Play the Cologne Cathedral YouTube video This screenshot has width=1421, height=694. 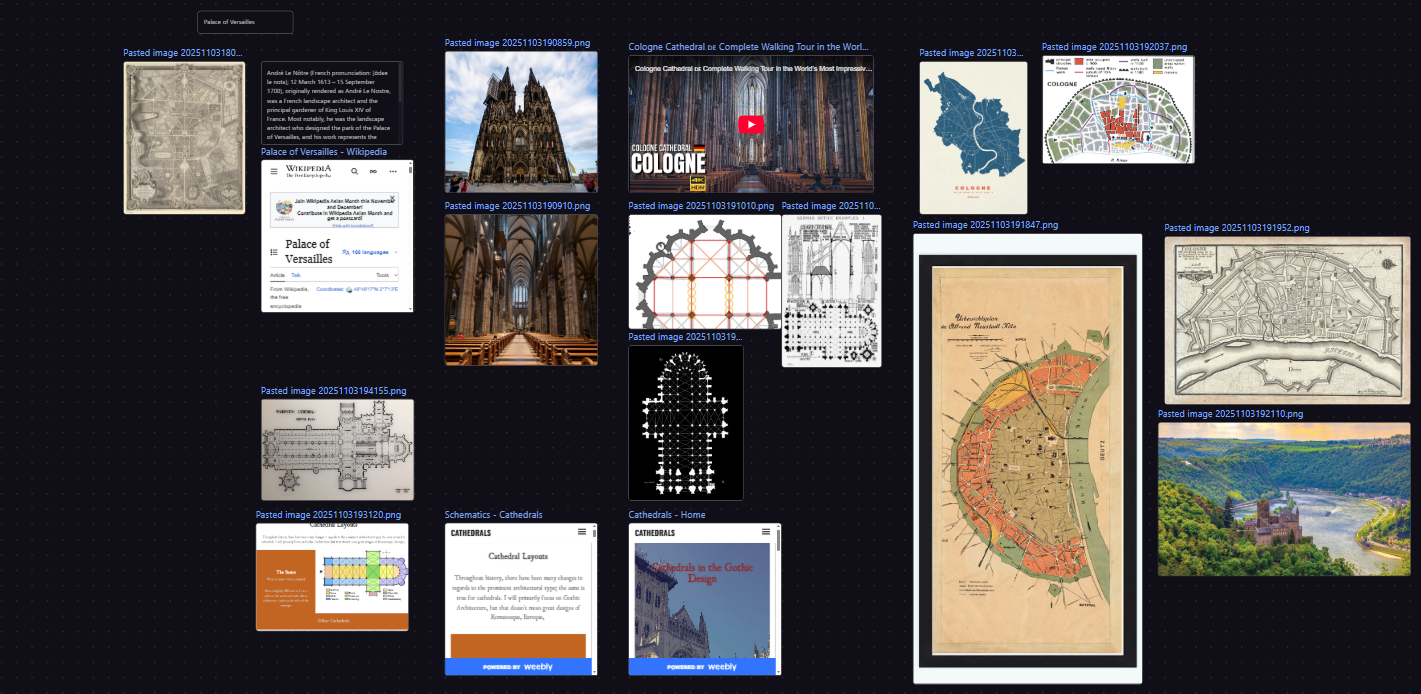(x=751, y=124)
